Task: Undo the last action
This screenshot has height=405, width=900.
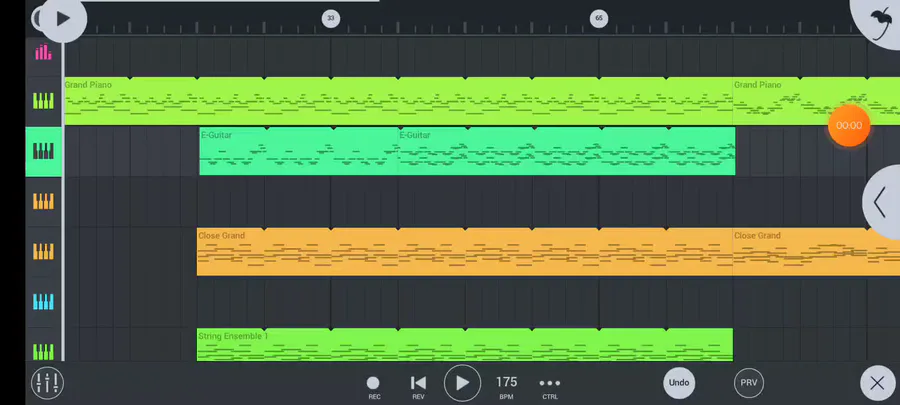Action: [679, 383]
